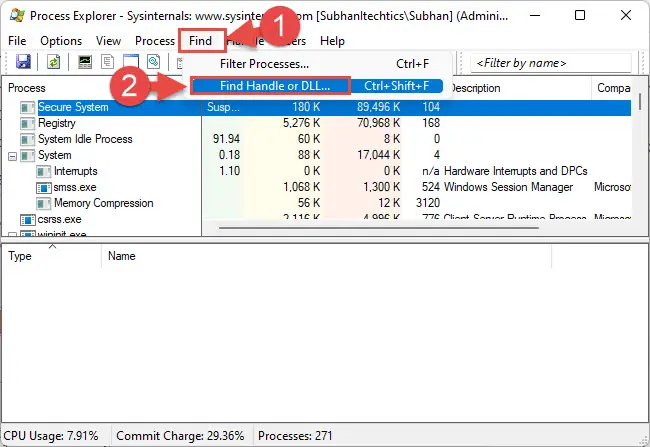Click the gears-on-page toolbar icon
The width and height of the screenshot is (650, 447).
[x=153, y=62]
